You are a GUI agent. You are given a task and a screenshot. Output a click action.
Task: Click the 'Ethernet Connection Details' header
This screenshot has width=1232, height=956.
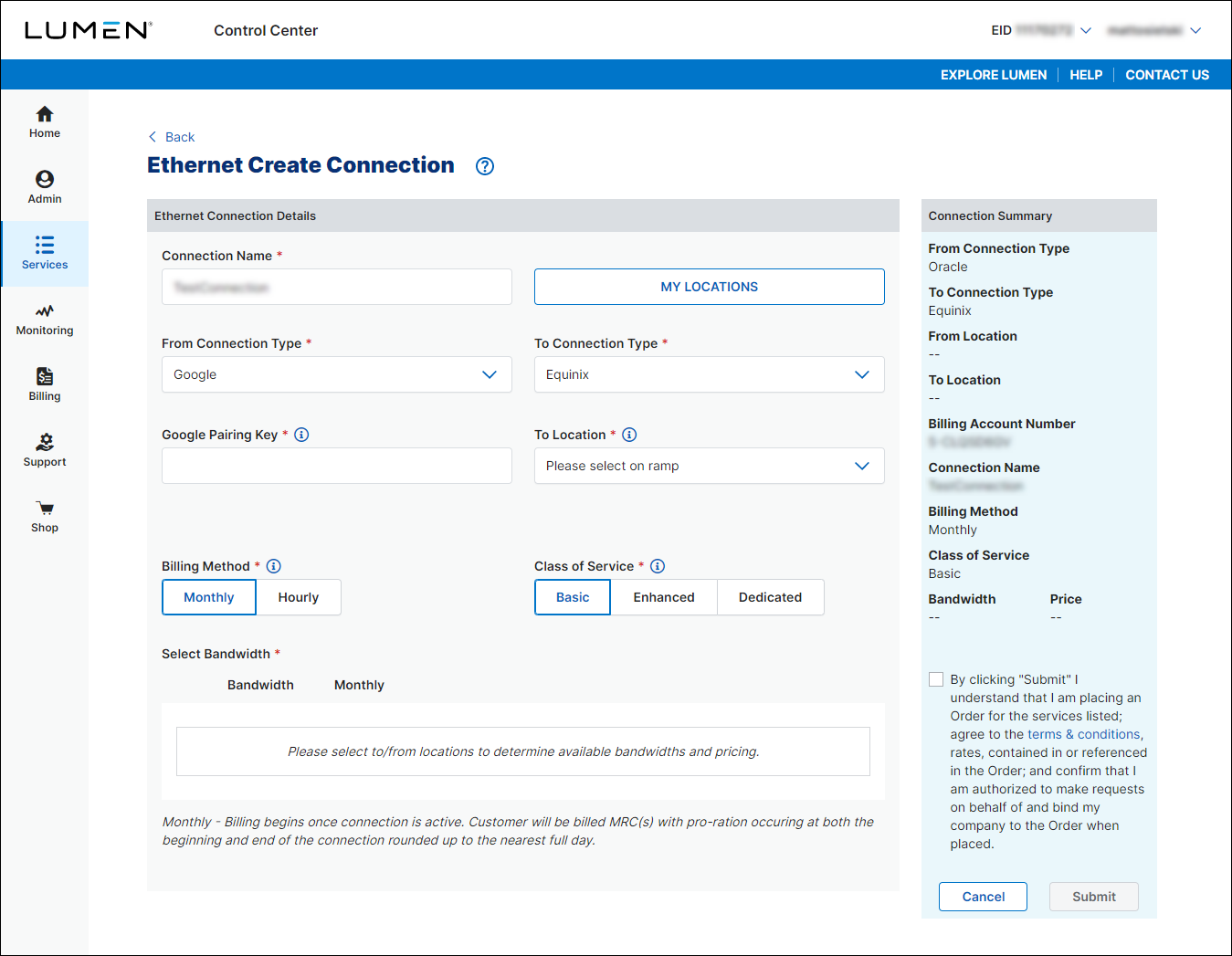pos(236,216)
